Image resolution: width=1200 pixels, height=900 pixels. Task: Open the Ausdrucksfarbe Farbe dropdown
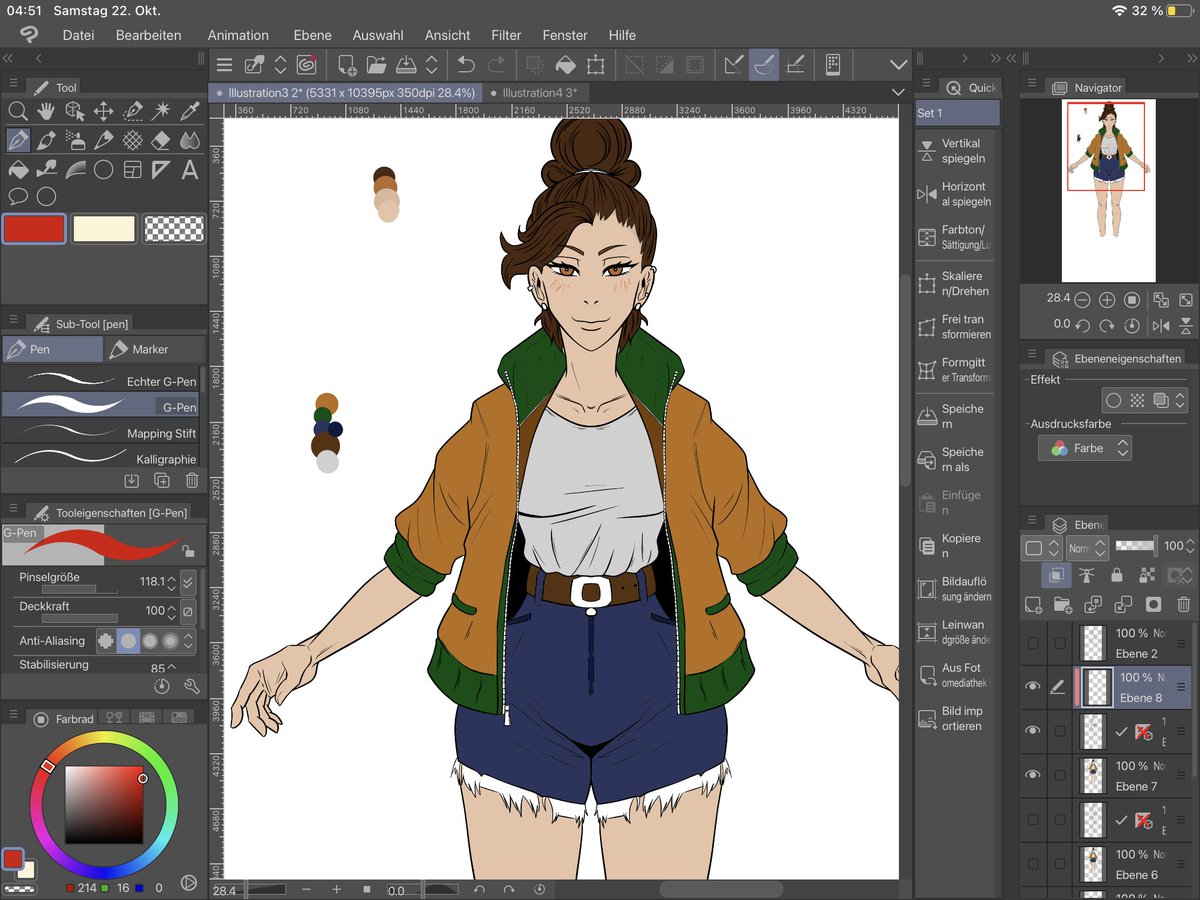(1084, 449)
